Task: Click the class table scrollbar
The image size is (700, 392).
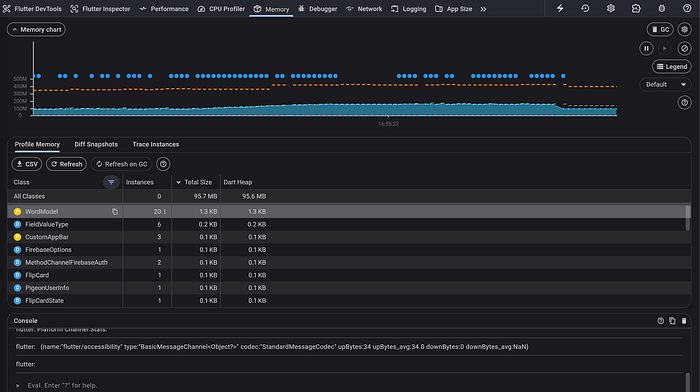Action: pyautogui.click(x=688, y=218)
